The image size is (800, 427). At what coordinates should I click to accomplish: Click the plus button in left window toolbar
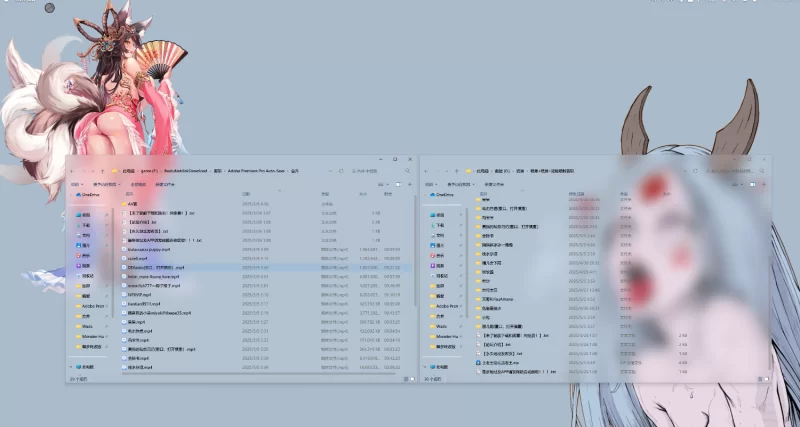point(409,184)
